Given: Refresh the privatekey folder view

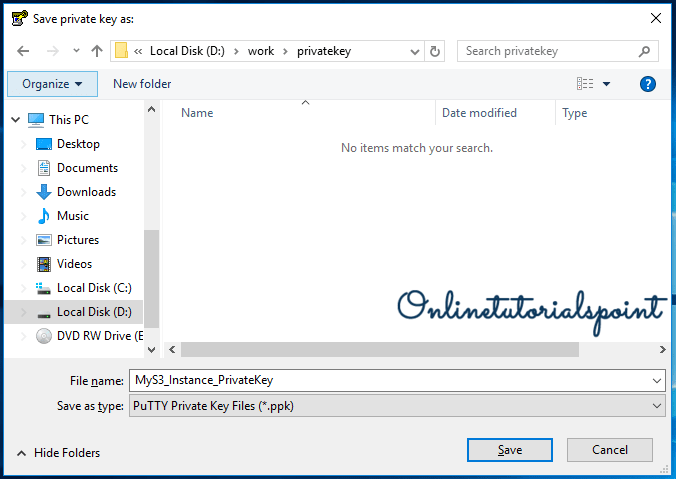Looking at the screenshot, I should pyautogui.click(x=435, y=51).
